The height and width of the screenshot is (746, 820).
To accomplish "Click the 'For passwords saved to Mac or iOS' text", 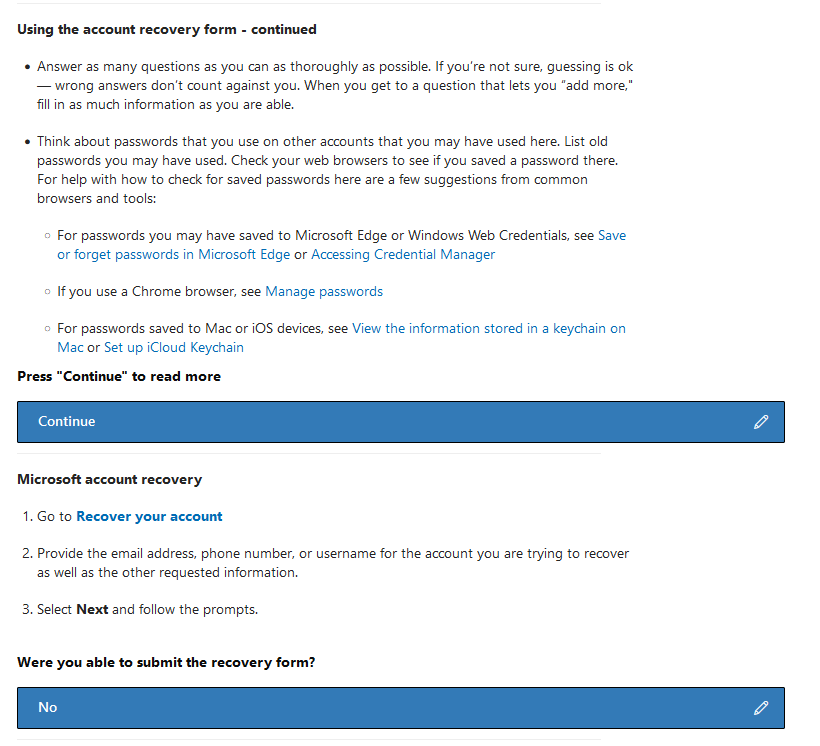I will (202, 329).
